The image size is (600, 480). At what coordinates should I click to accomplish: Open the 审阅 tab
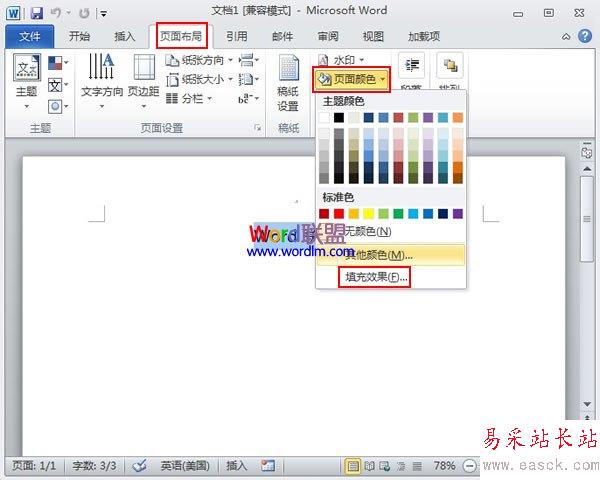pyautogui.click(x=328, y=36)
